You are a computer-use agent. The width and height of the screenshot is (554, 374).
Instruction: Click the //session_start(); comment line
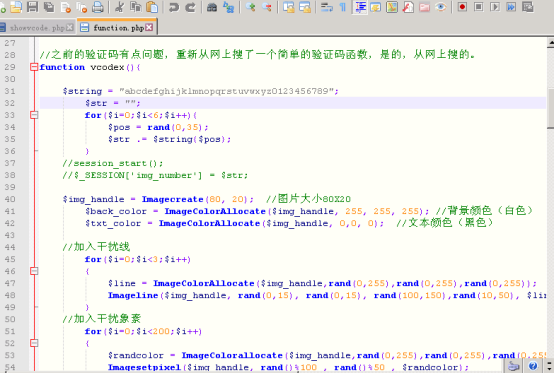tap(113, 163)
